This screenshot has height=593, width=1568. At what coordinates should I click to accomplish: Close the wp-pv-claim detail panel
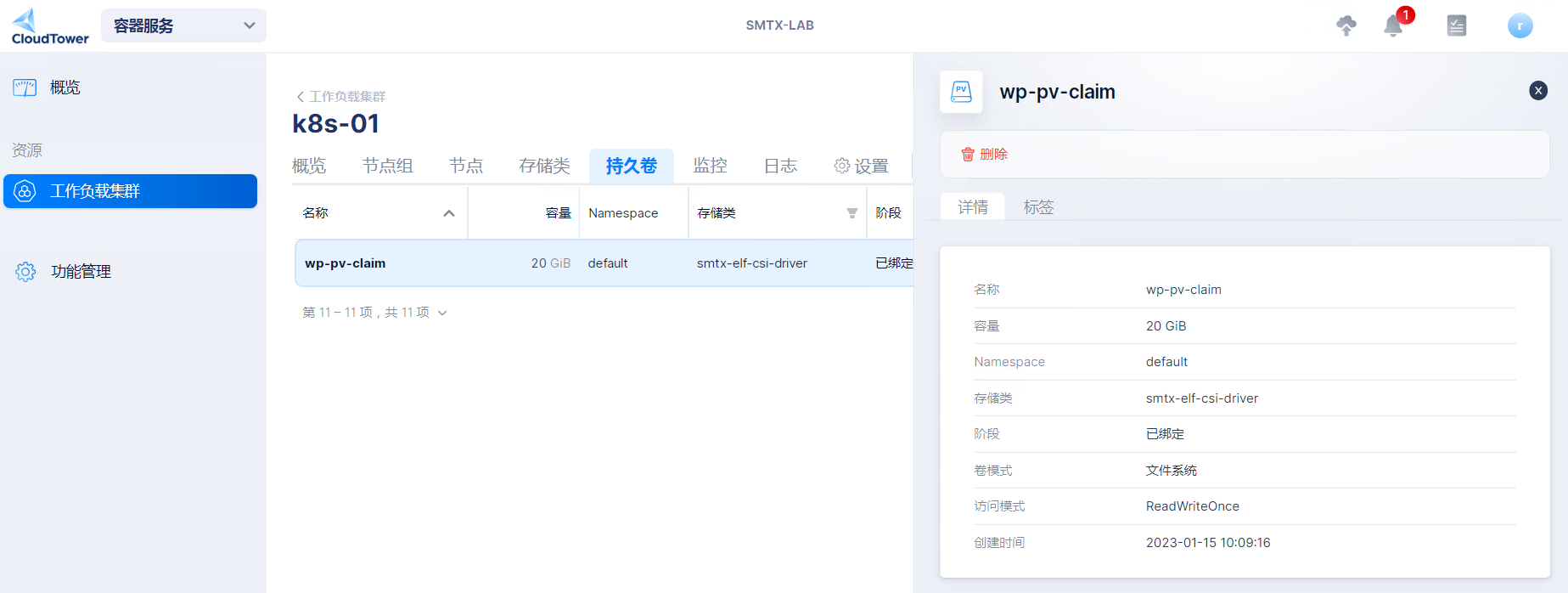click(1538, 91)
